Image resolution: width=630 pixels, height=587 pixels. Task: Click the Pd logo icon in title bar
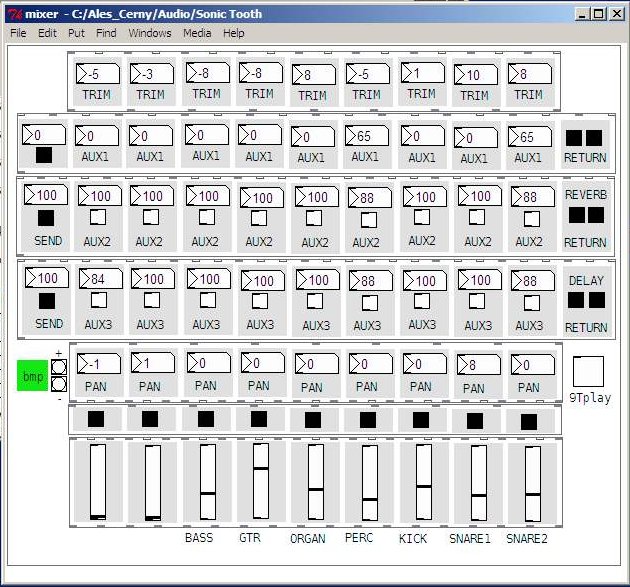coord(15,14)
